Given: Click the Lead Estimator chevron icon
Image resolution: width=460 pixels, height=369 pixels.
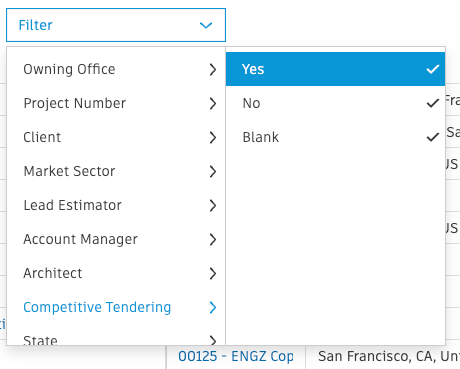Looking at the screenshot, I should click(213, 205).
